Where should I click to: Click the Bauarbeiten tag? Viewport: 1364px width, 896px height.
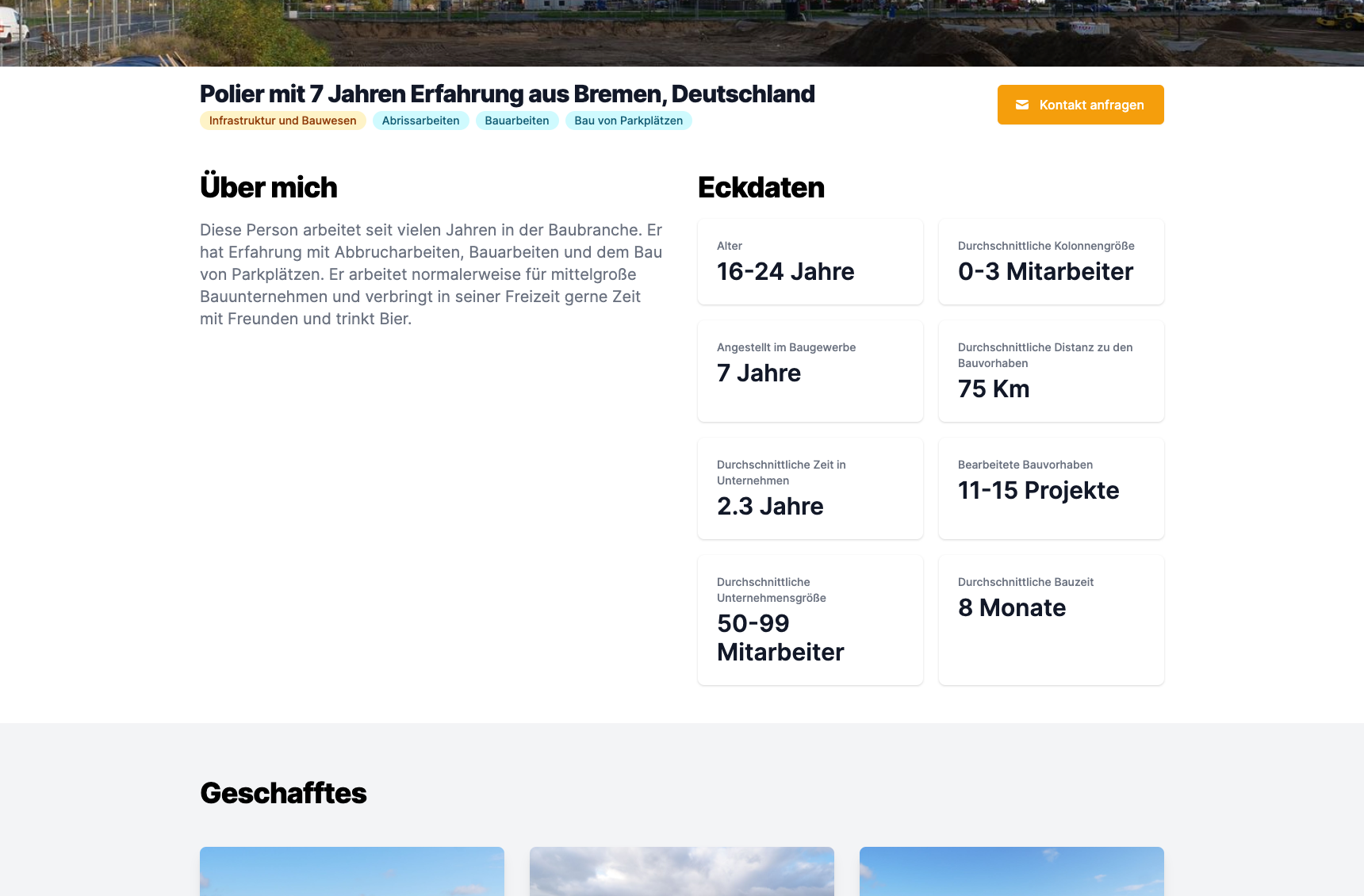[x=517, y=121]
